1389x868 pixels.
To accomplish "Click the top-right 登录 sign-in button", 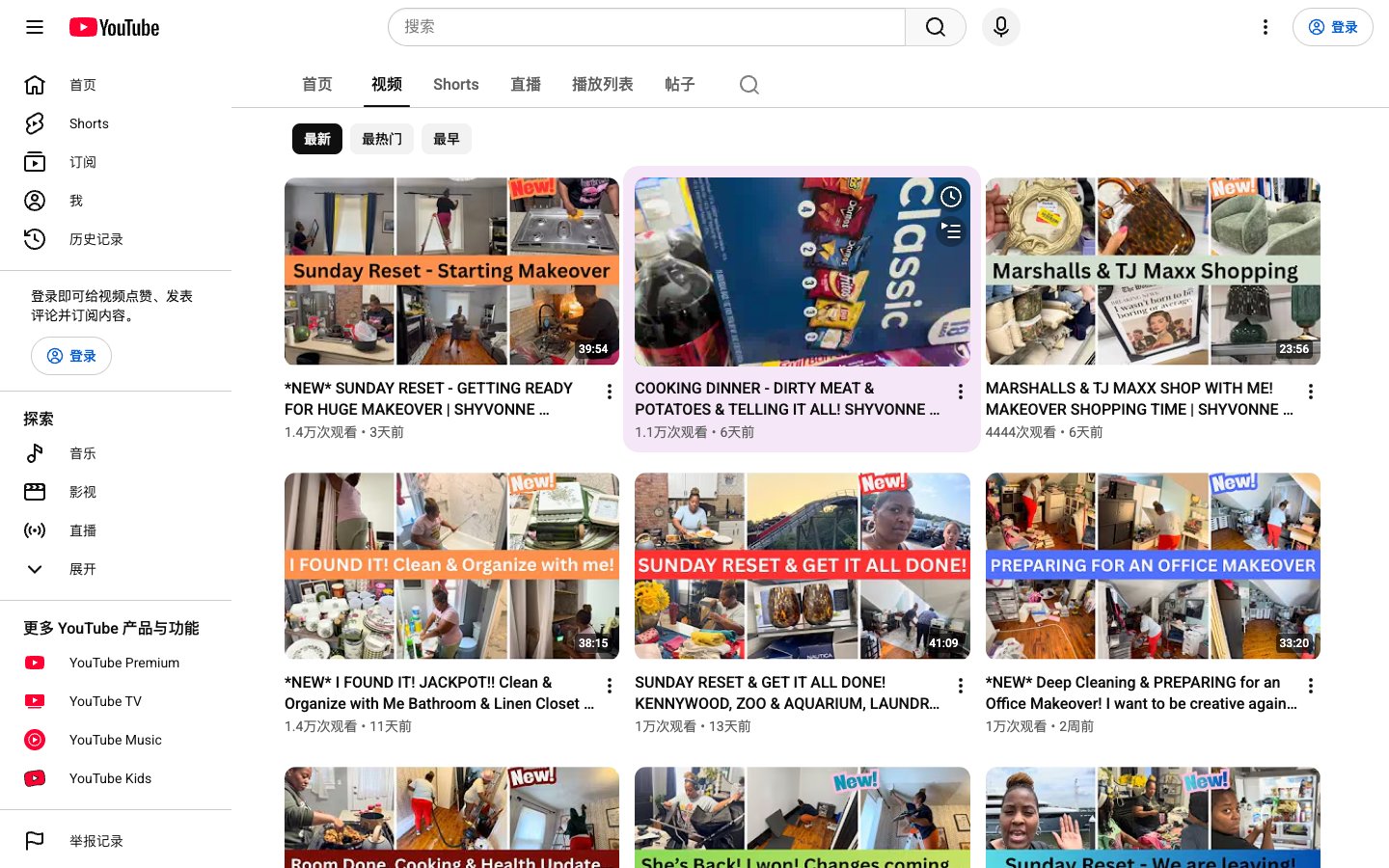I will pos(1333,27).
